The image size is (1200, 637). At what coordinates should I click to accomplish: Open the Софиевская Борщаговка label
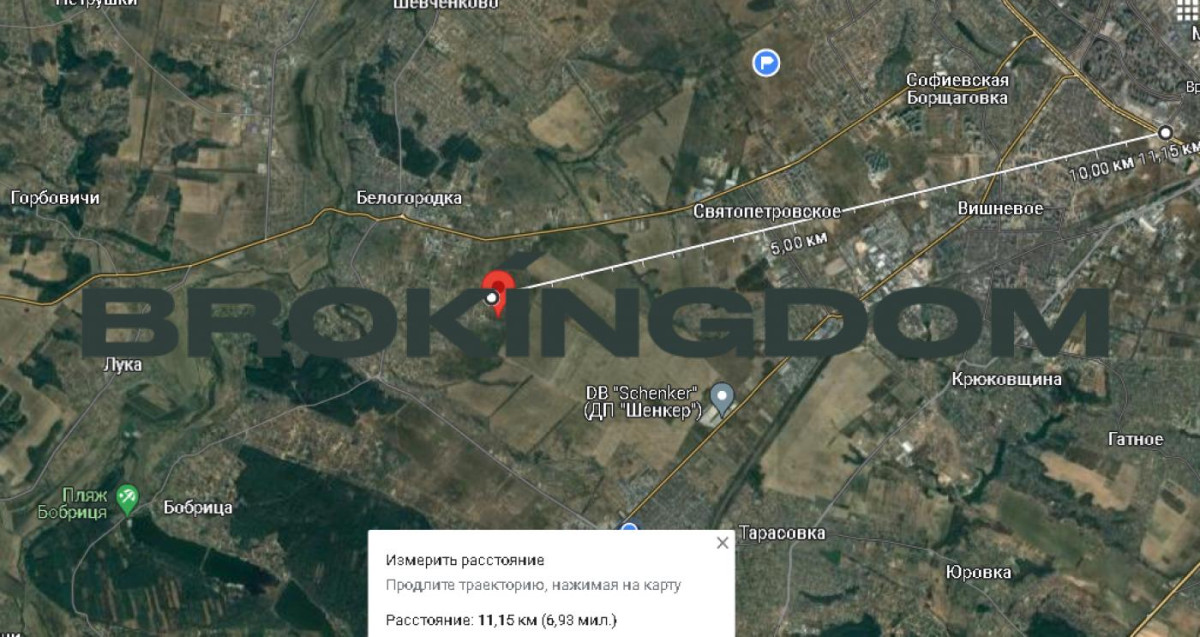point(957,89)
